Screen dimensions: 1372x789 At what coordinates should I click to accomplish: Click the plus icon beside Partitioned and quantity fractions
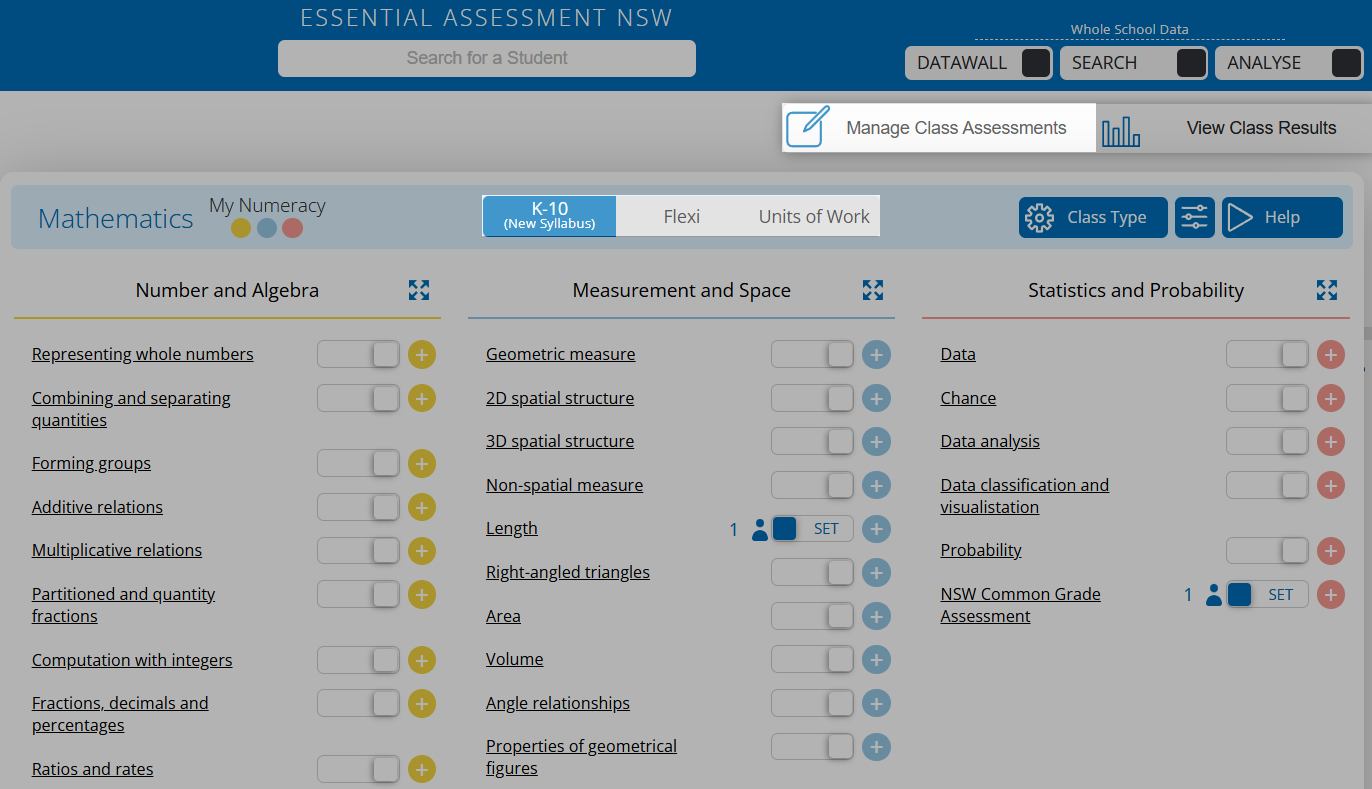(x=422, y=594)
